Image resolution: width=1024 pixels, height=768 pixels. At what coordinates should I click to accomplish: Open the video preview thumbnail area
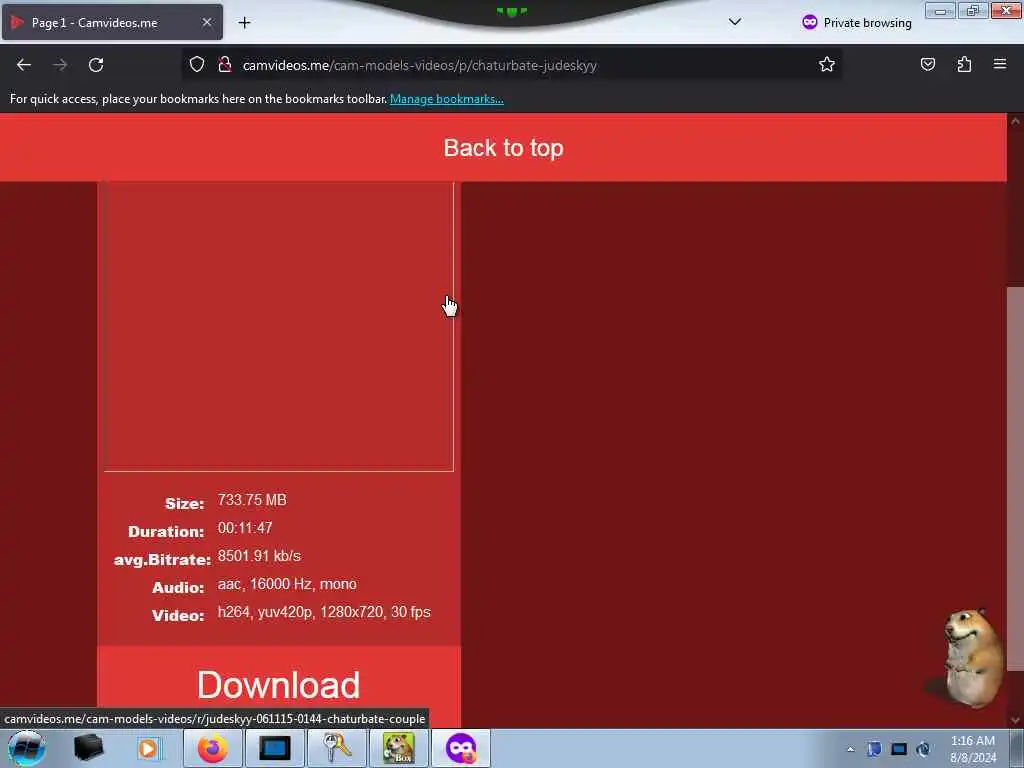tap(279, 326)
